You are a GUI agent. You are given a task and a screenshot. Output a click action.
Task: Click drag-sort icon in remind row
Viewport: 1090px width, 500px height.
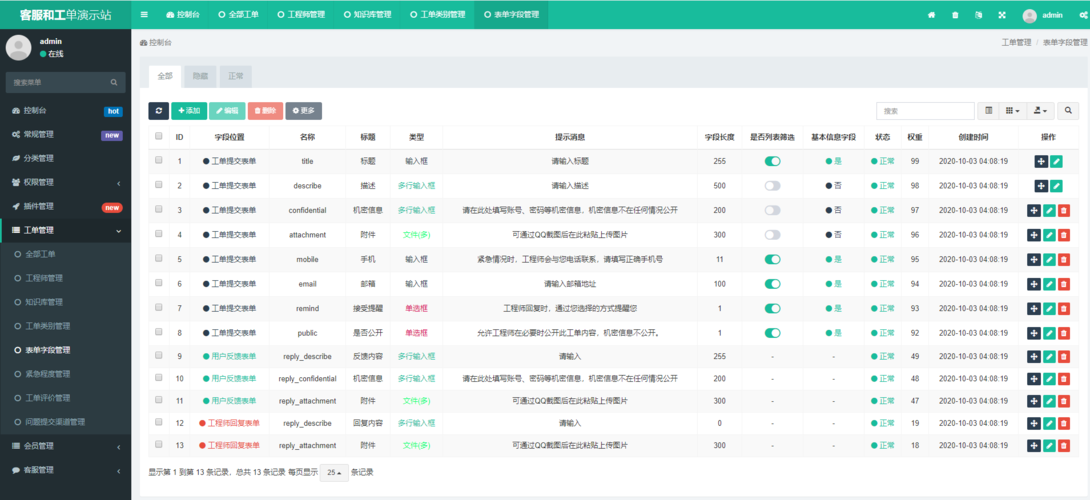click(x=1034, y=308)
